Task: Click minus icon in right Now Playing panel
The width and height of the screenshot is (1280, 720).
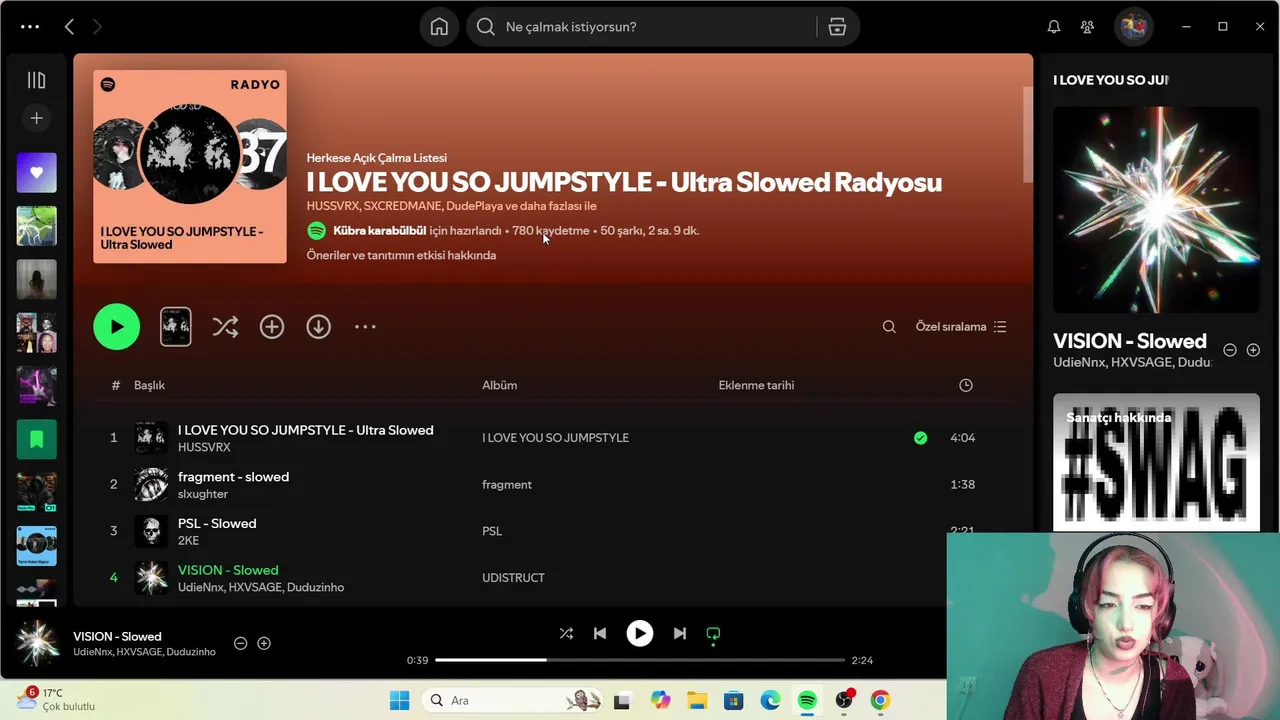Action: tap(1230, 350)
